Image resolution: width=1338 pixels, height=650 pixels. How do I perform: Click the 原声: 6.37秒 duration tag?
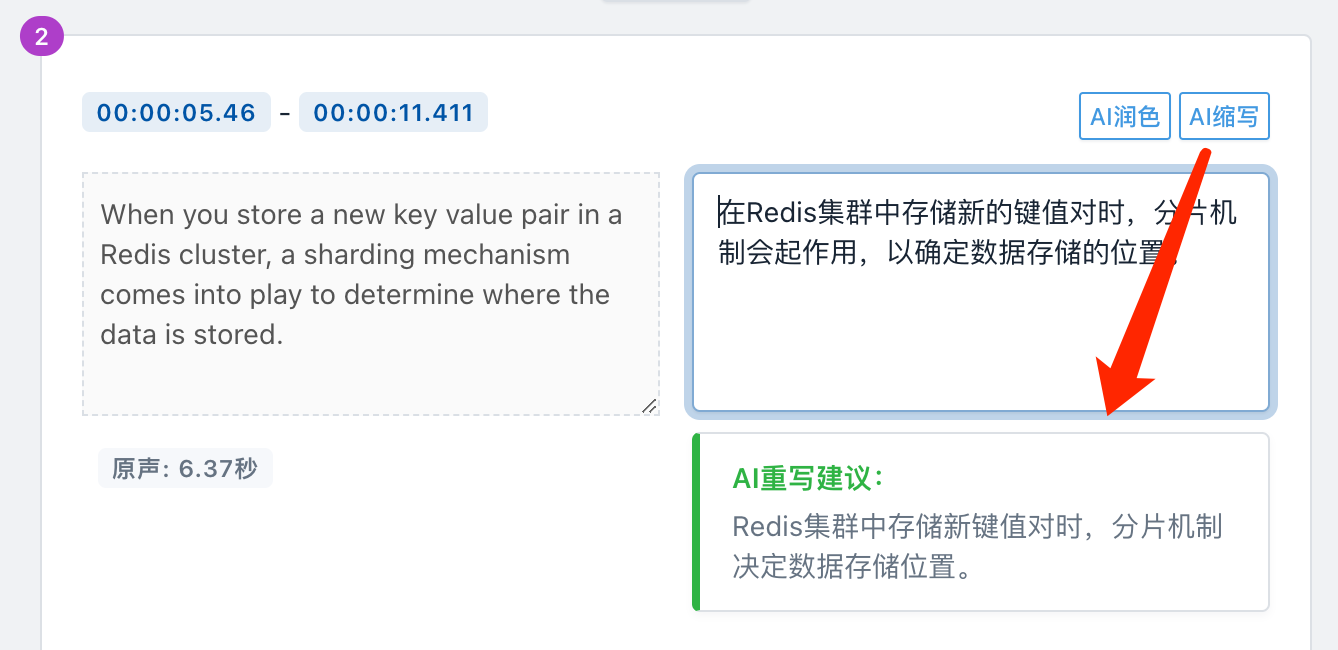click(x=185, y=468)
